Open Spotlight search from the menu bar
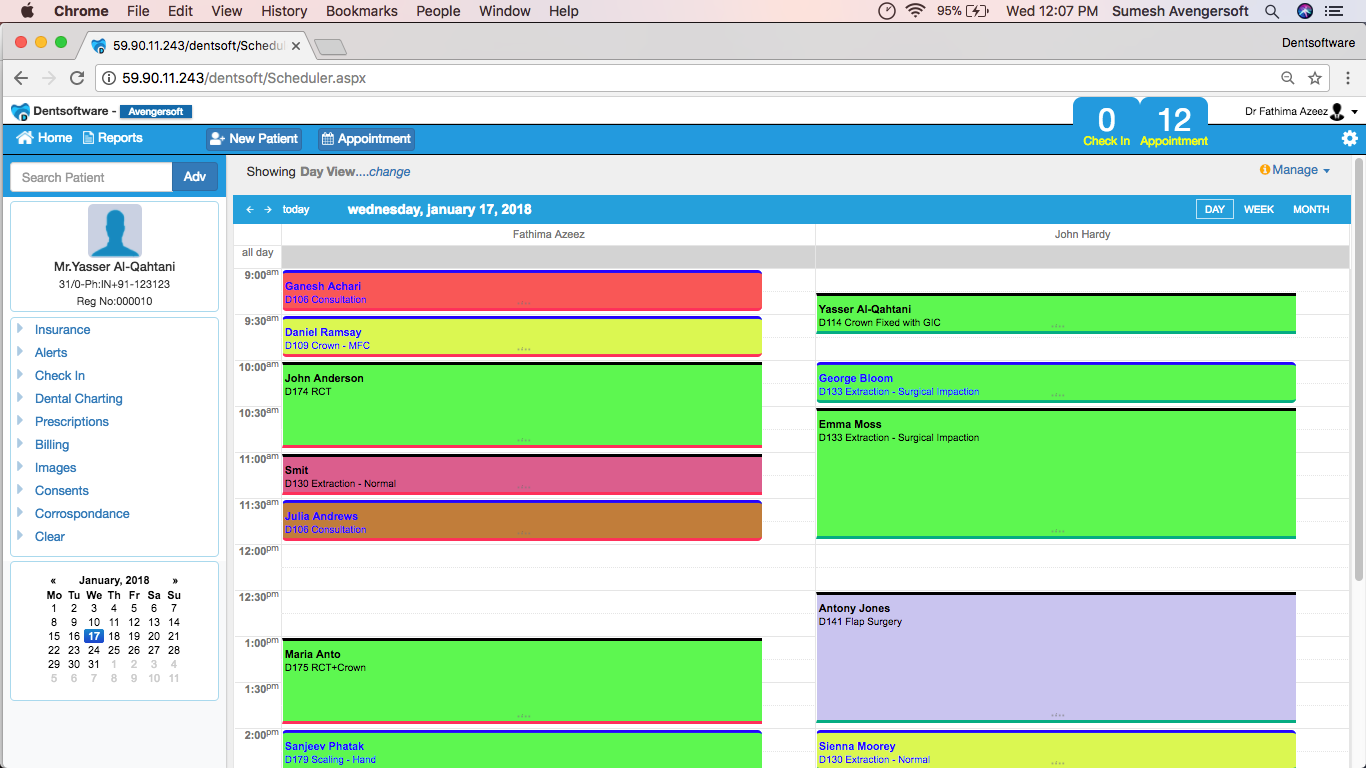Viewport: 1366px width, 768px height. tap(1270, 11)
